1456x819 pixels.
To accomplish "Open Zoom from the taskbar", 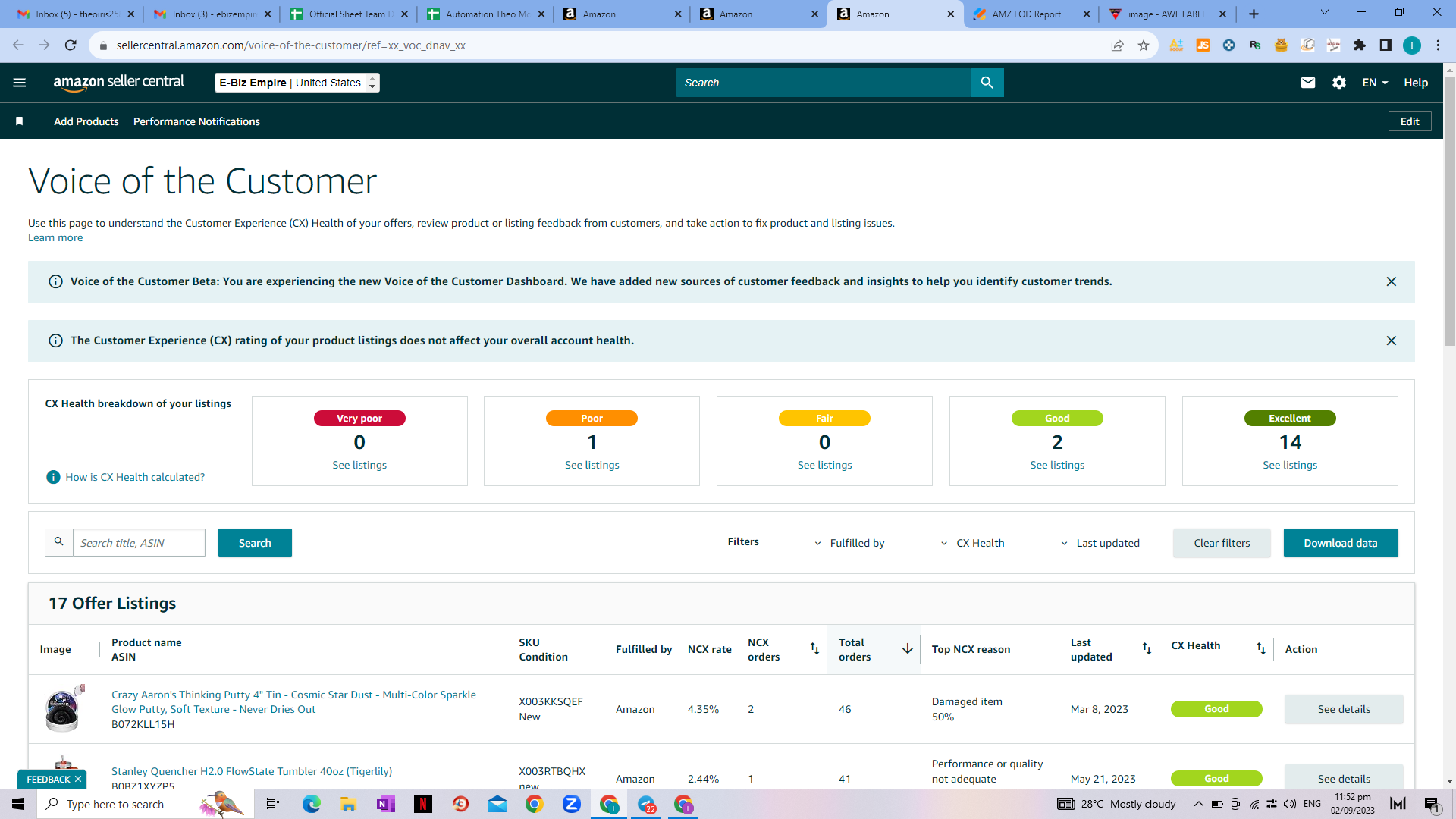I will click(x=572, y=804).
